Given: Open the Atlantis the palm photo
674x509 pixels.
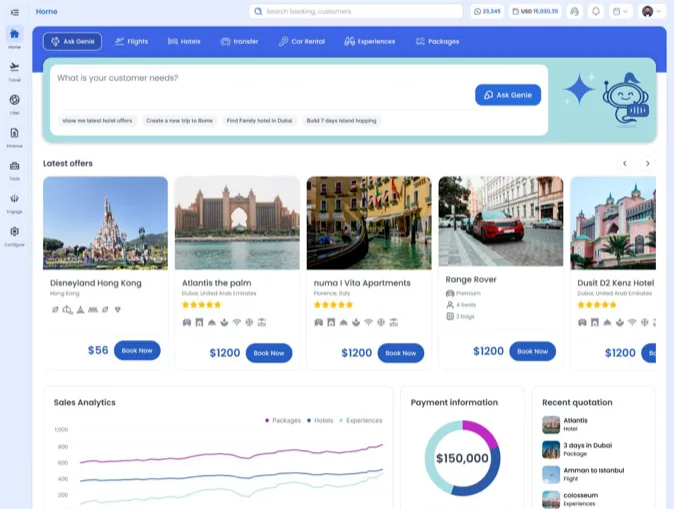Looking at the screenshot, I should pos(237,223).
